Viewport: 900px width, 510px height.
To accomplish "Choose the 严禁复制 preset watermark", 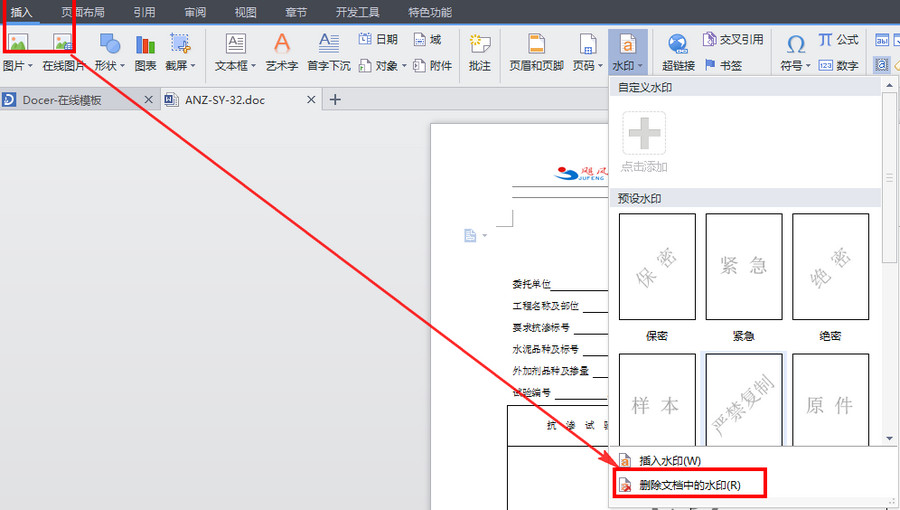I will pyautogui.click(x=744, y=399).
